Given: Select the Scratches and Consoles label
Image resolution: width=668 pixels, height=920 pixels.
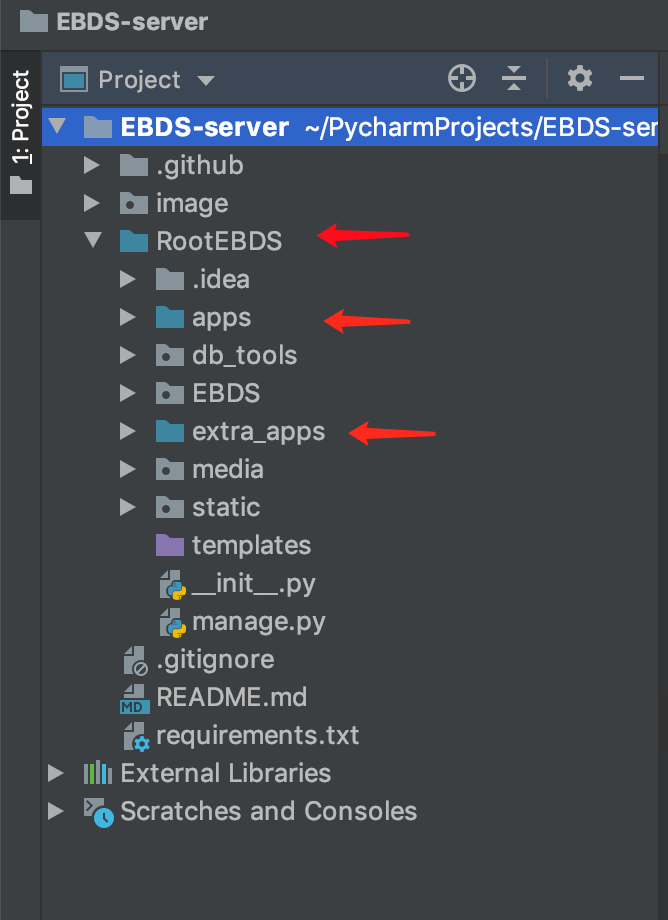Looking at the screenshot, I should click(x=269, y=811).
